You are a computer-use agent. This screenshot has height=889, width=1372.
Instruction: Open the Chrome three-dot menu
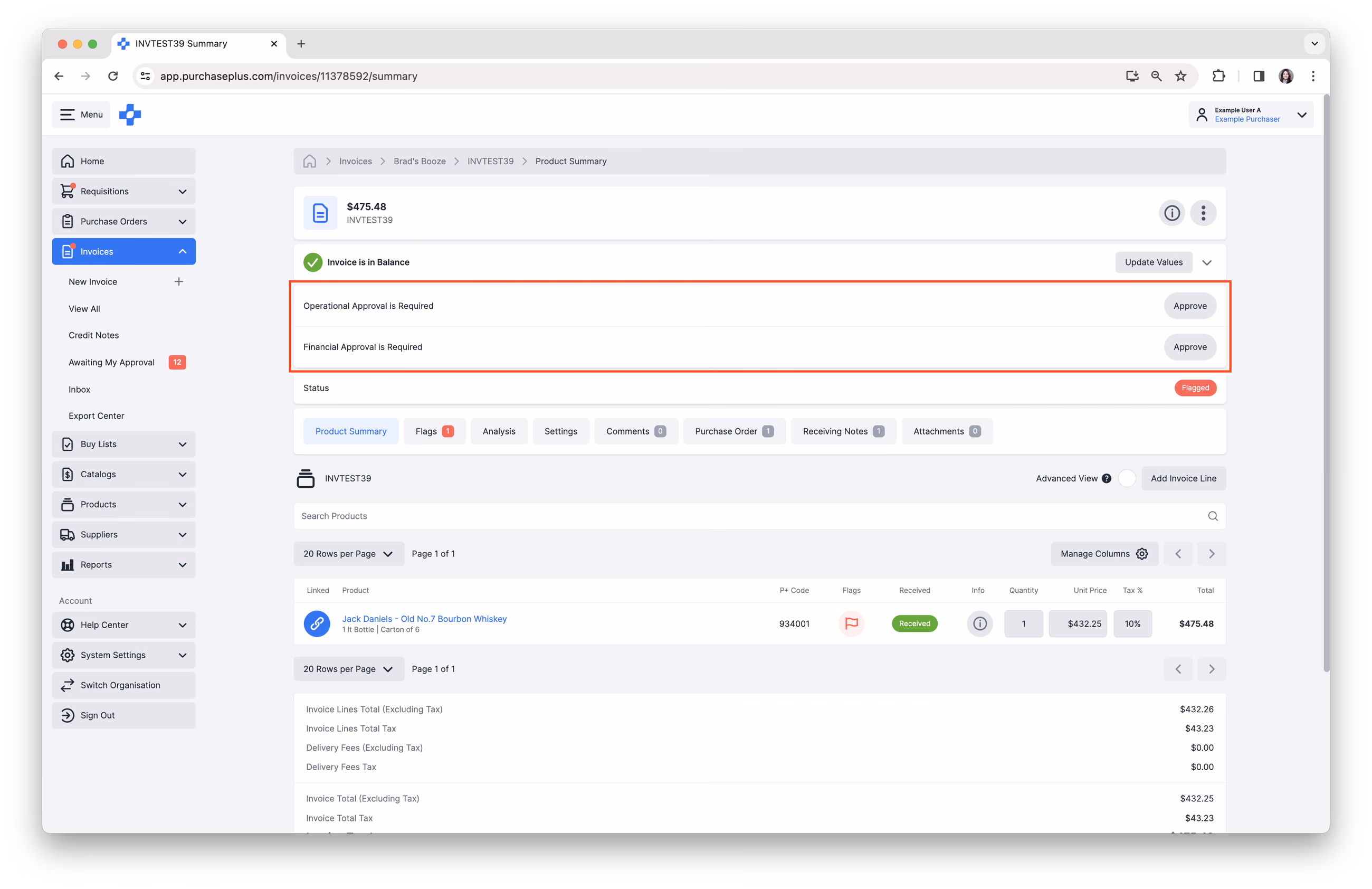pos(1313,76)
